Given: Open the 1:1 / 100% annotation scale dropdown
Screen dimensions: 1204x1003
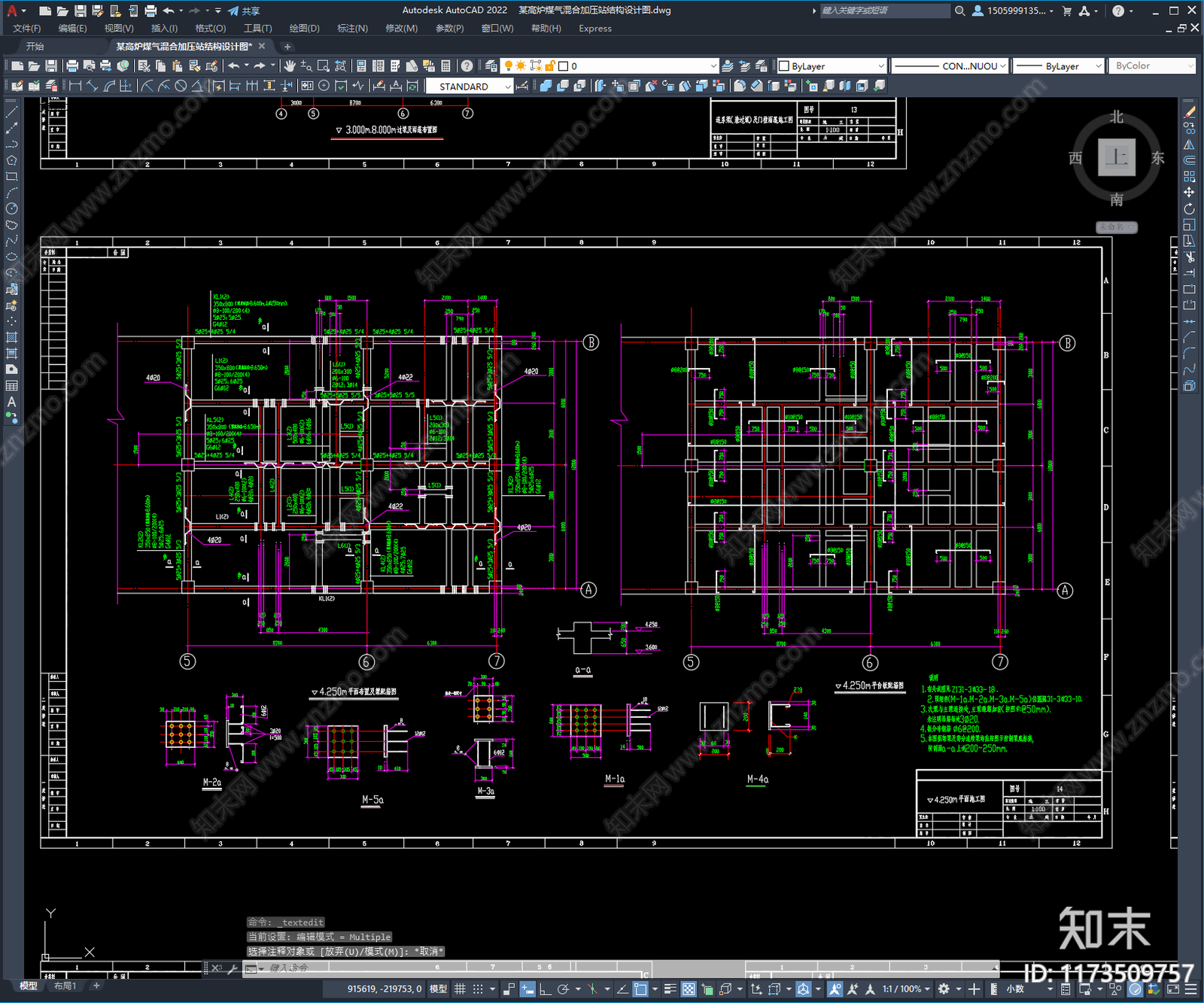Looking at the screenshot, I should click(x=906, y=989).
